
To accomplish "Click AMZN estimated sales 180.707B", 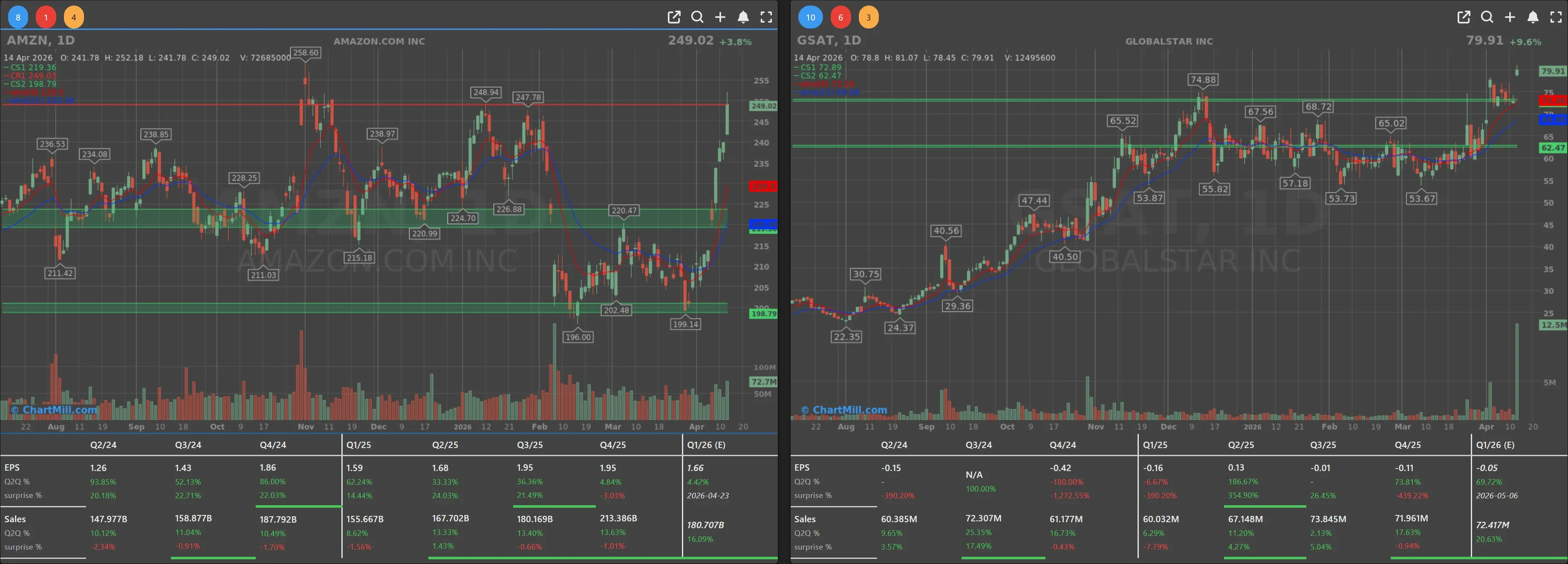I will [x=705, y=525].
